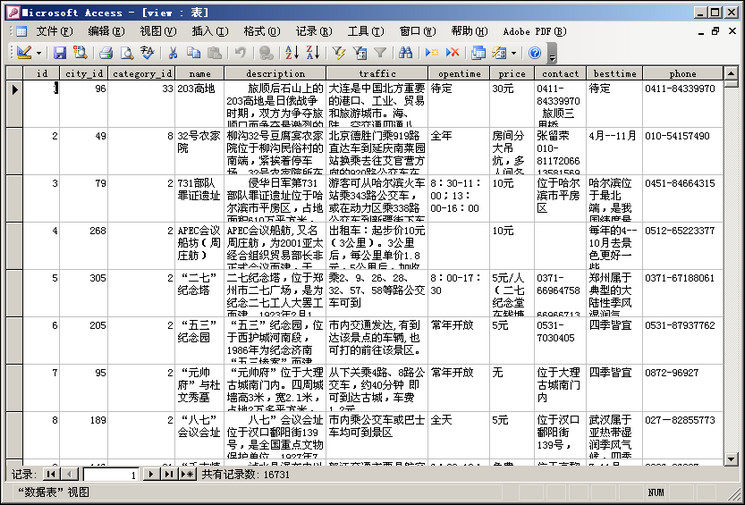The width and height of the screenshot is (745, 505).
Task: Select the contact column header
Action: (x=561, y=73)
